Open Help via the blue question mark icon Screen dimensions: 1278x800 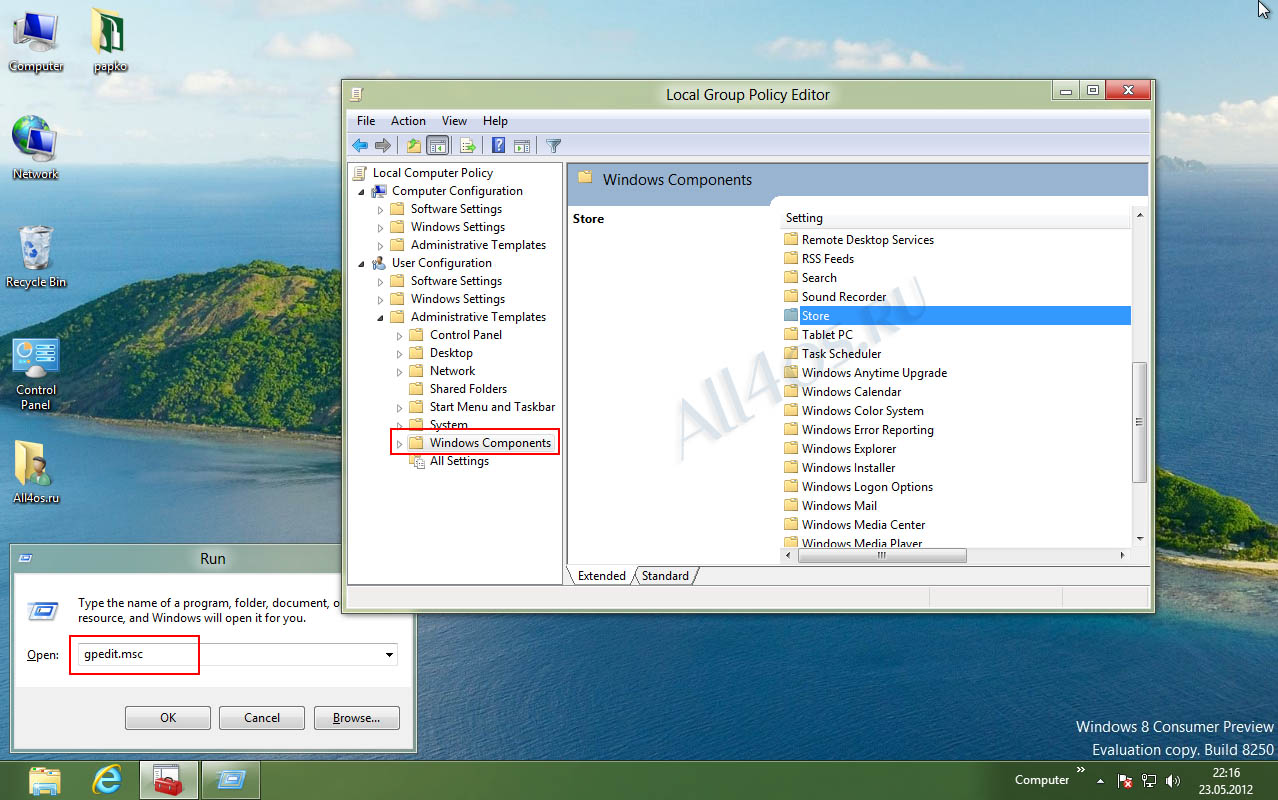[x=498, y=146]
